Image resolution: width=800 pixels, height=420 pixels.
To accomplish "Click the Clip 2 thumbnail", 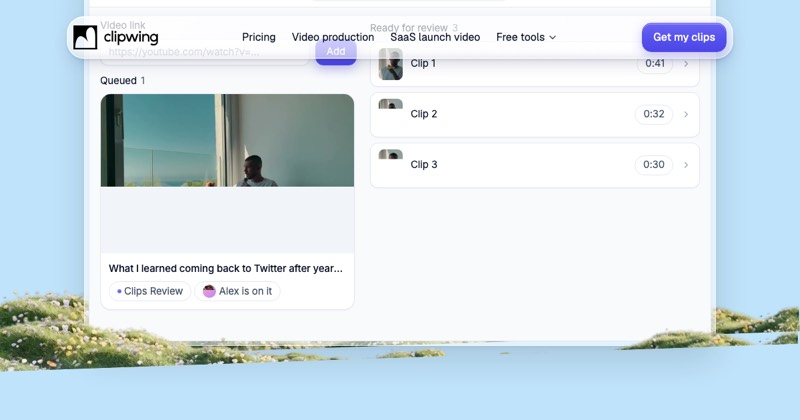I will coord(390,104).
